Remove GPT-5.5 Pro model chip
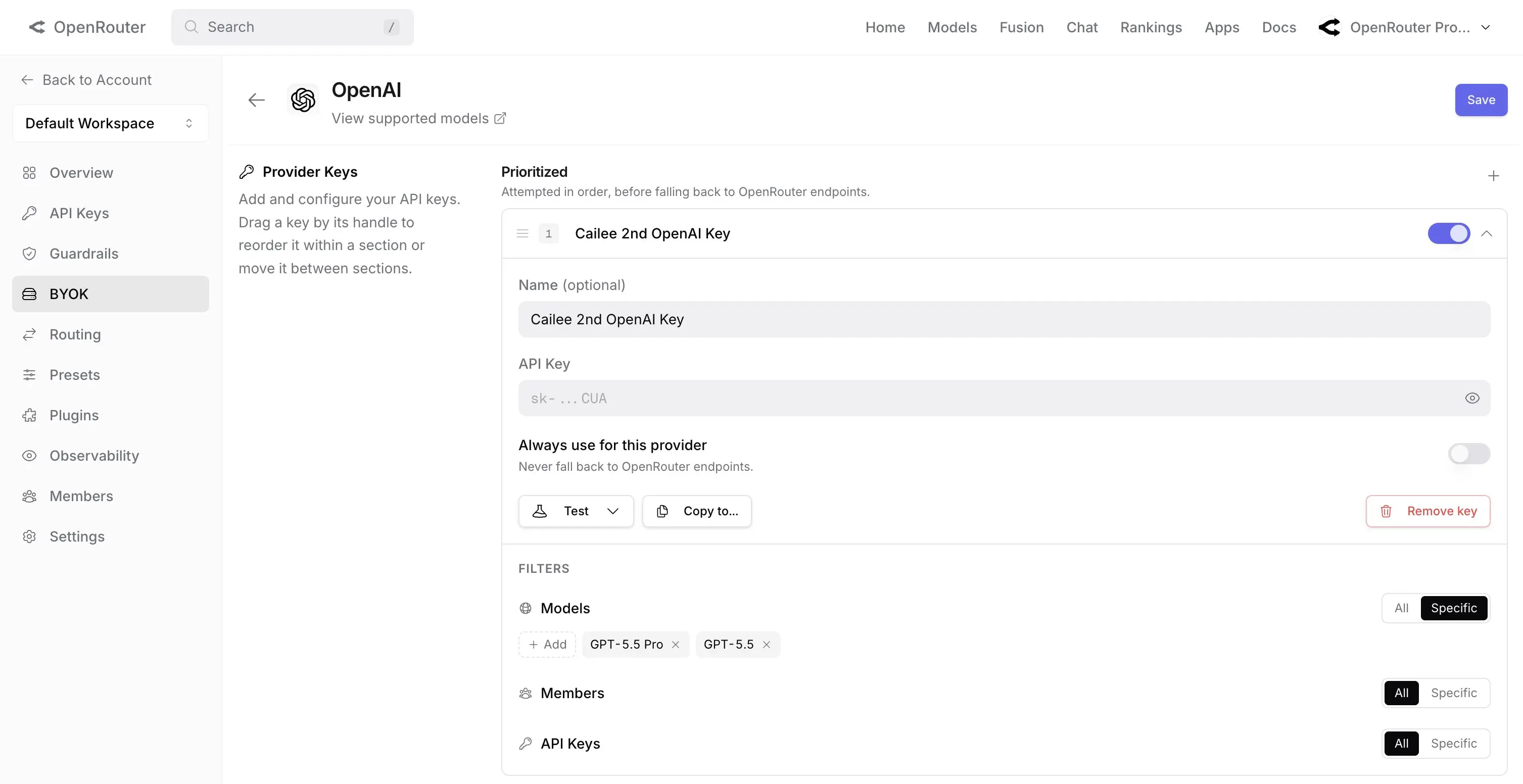This screenshot has width=1523, height=784. coord(676,645)
